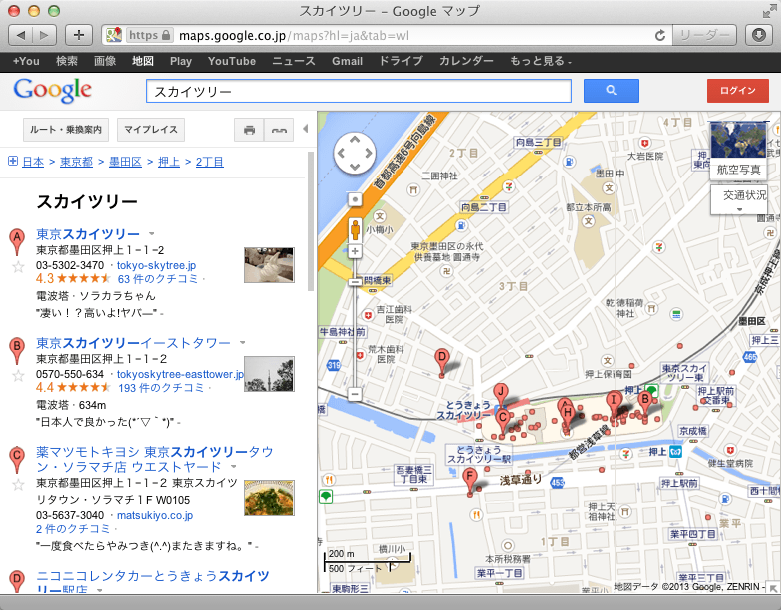Open the 東京都 breadcrumb link
The height and width of the screenshot is (610, 781).
tap(76, 162)
